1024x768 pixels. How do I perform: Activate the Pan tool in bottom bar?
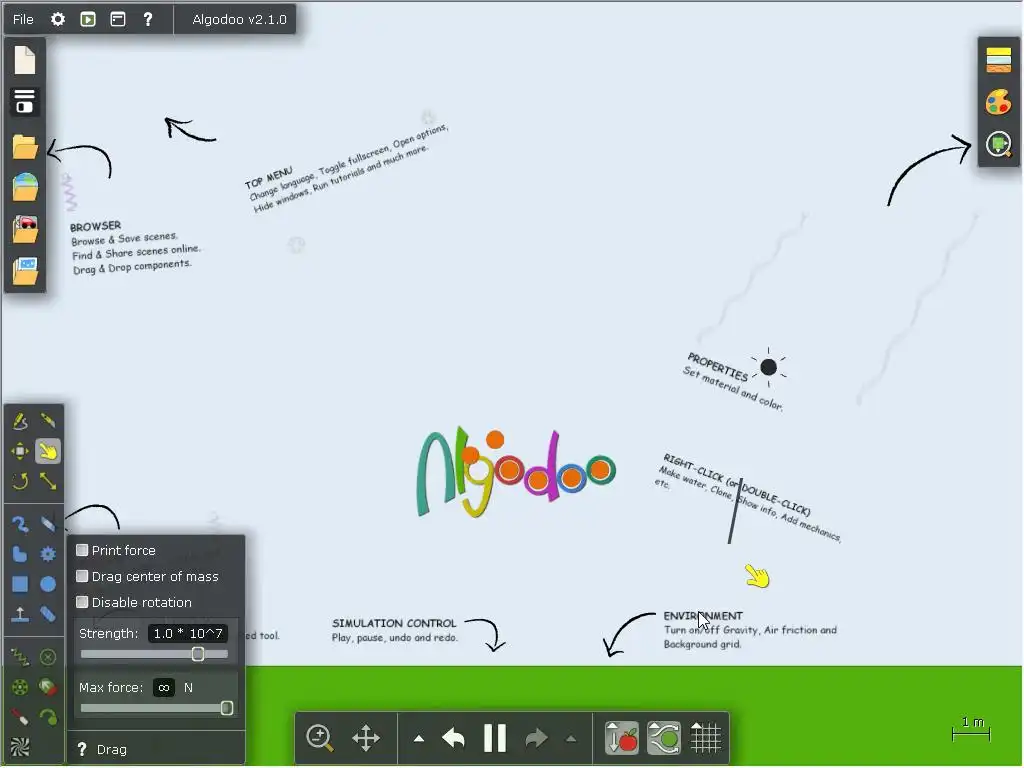(x=366, y=739)
